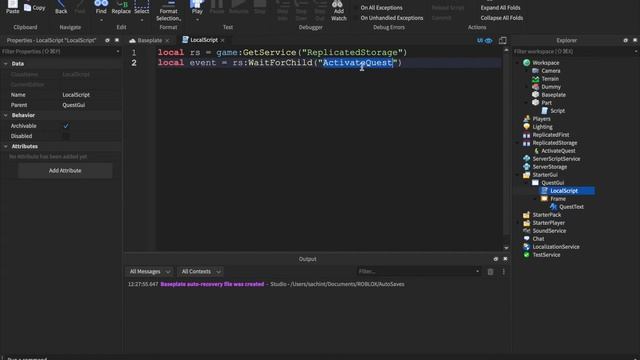Screen dimensions: 640x360
Task: Select TestService in Explorer
Action: pos(546,255)
